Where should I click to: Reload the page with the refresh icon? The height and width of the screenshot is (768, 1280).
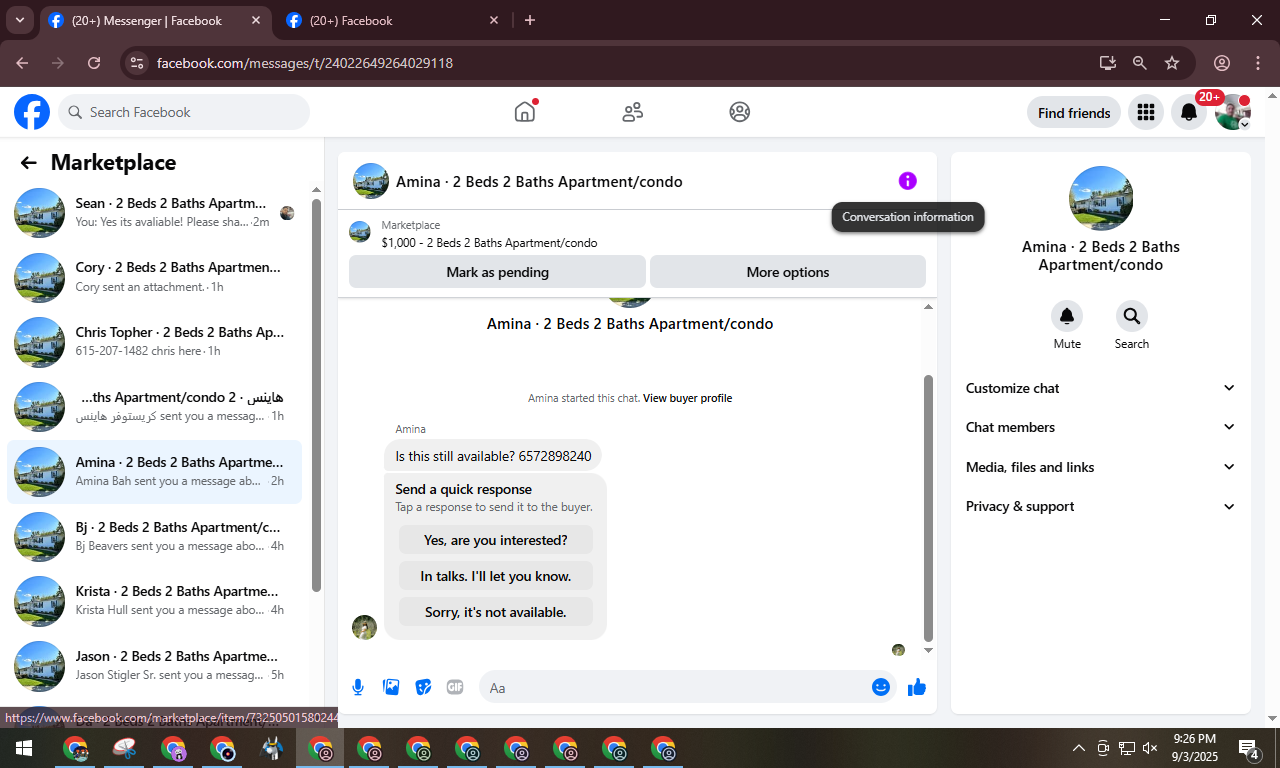[94, 63]
